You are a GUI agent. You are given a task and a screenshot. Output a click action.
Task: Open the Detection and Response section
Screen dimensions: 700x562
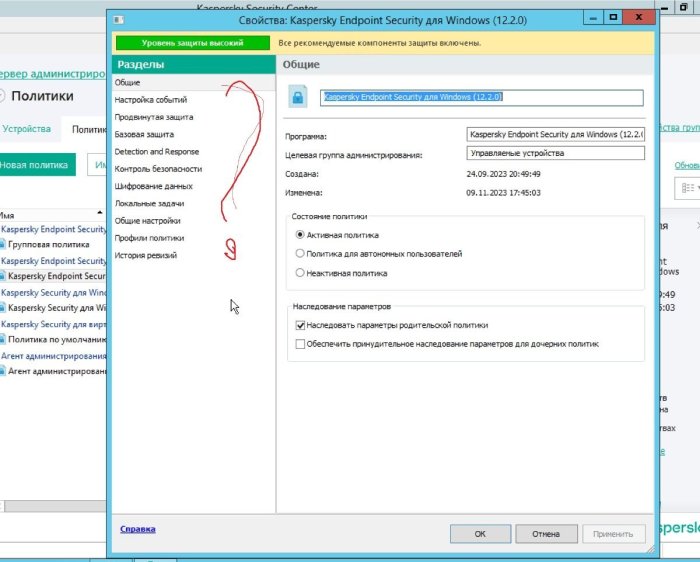click(x=156, y=151)
